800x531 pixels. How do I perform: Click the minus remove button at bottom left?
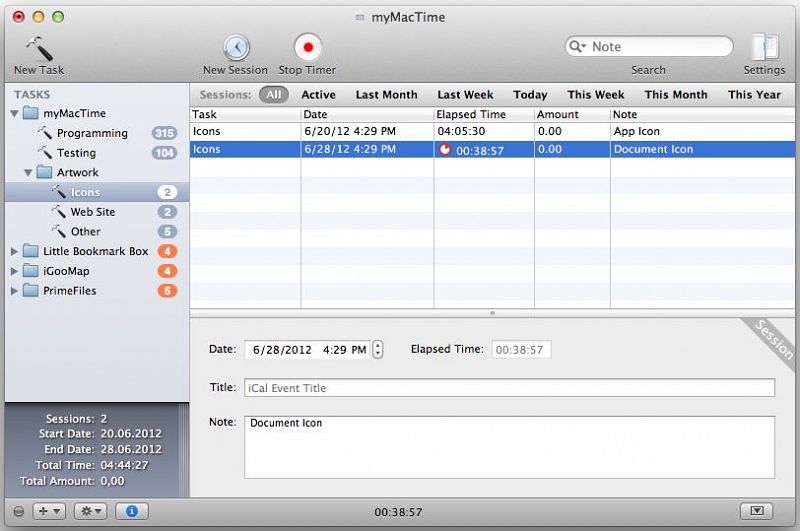(x=18, y=511)
